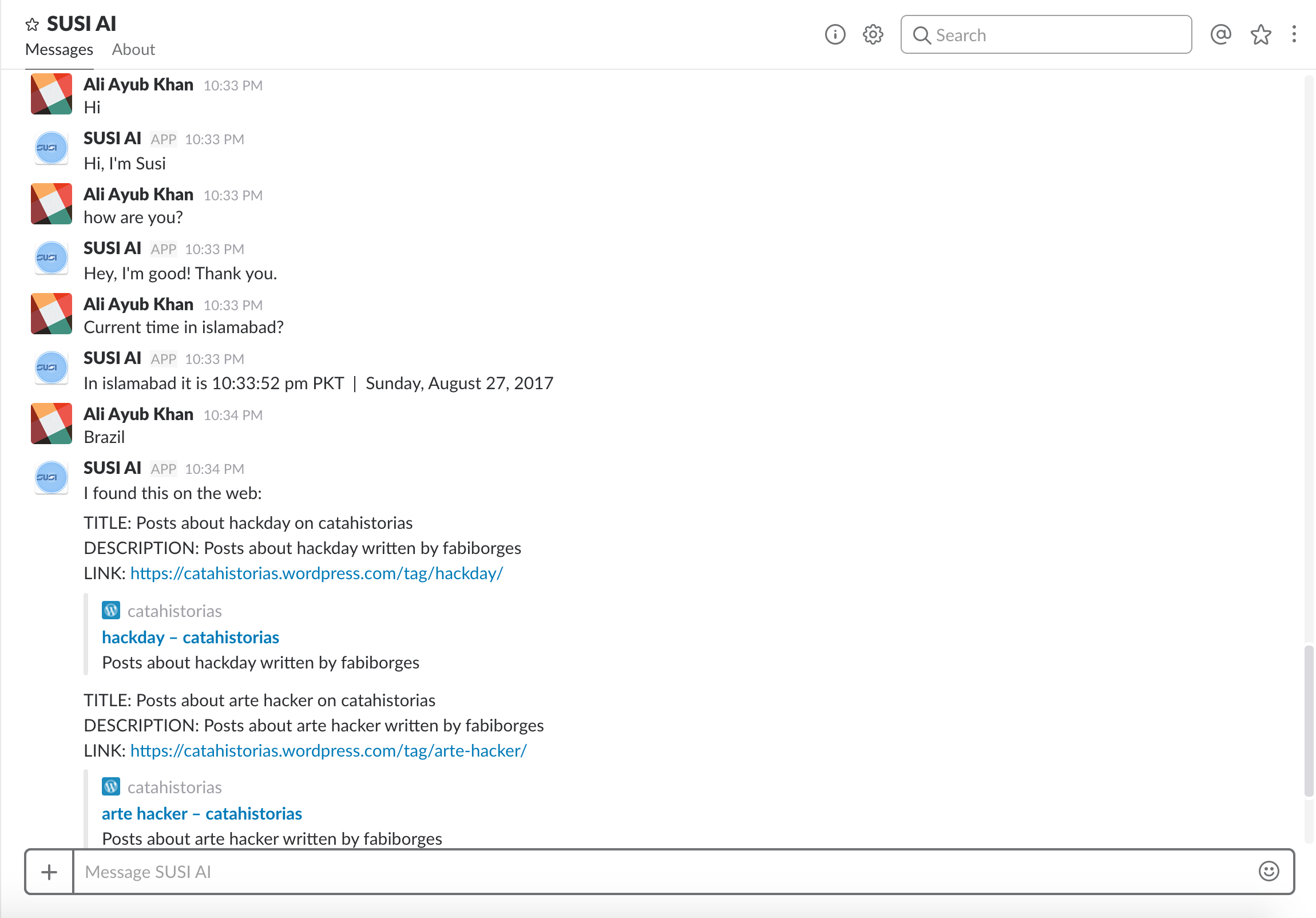Viewport: 1316px width, 918px height.
Task: Open the catahistorias hackday tag link
Action: pyautogui.click(x=316, y=573)
